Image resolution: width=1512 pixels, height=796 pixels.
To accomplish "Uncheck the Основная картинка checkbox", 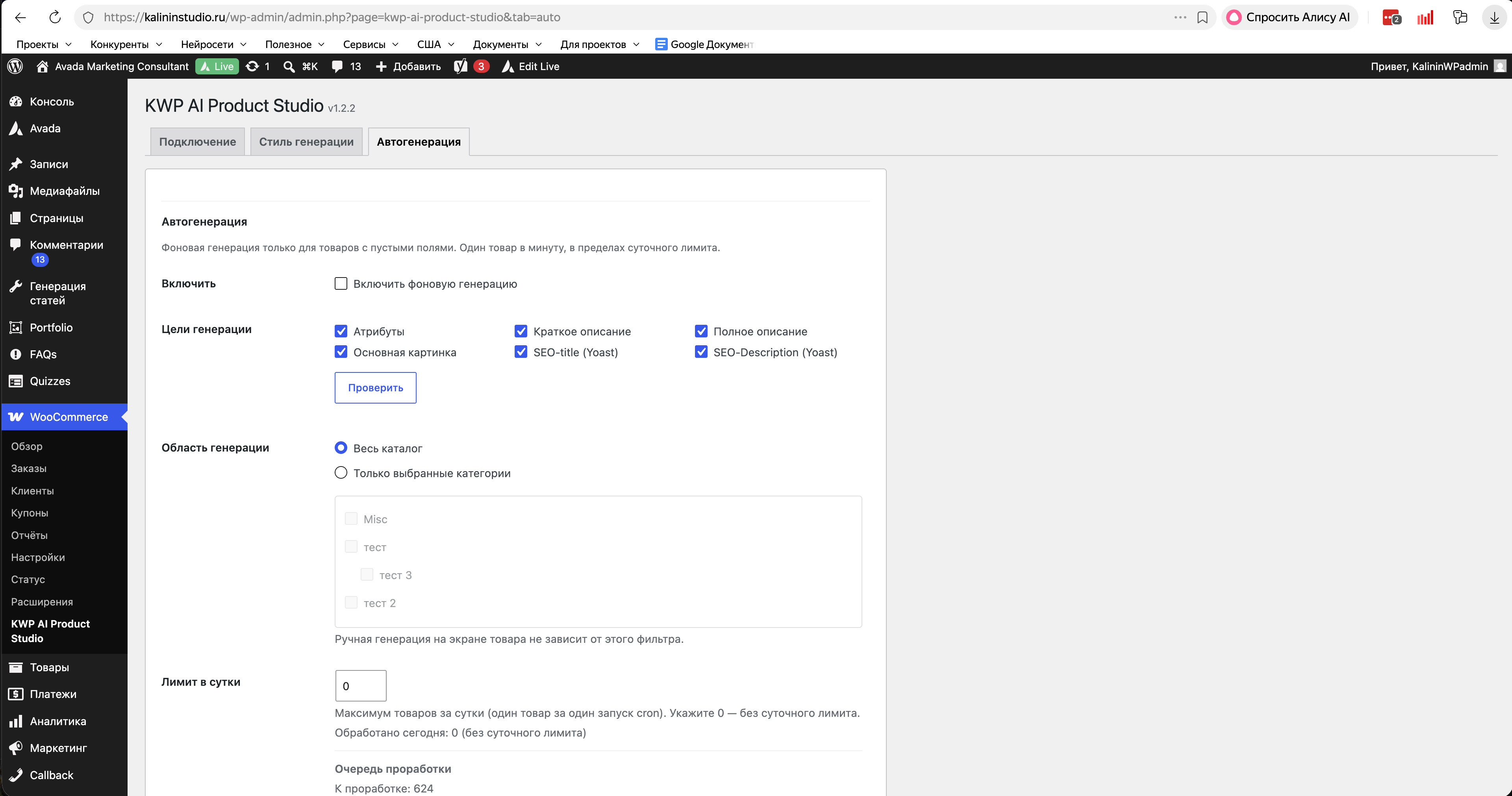I will coord(341,352).
